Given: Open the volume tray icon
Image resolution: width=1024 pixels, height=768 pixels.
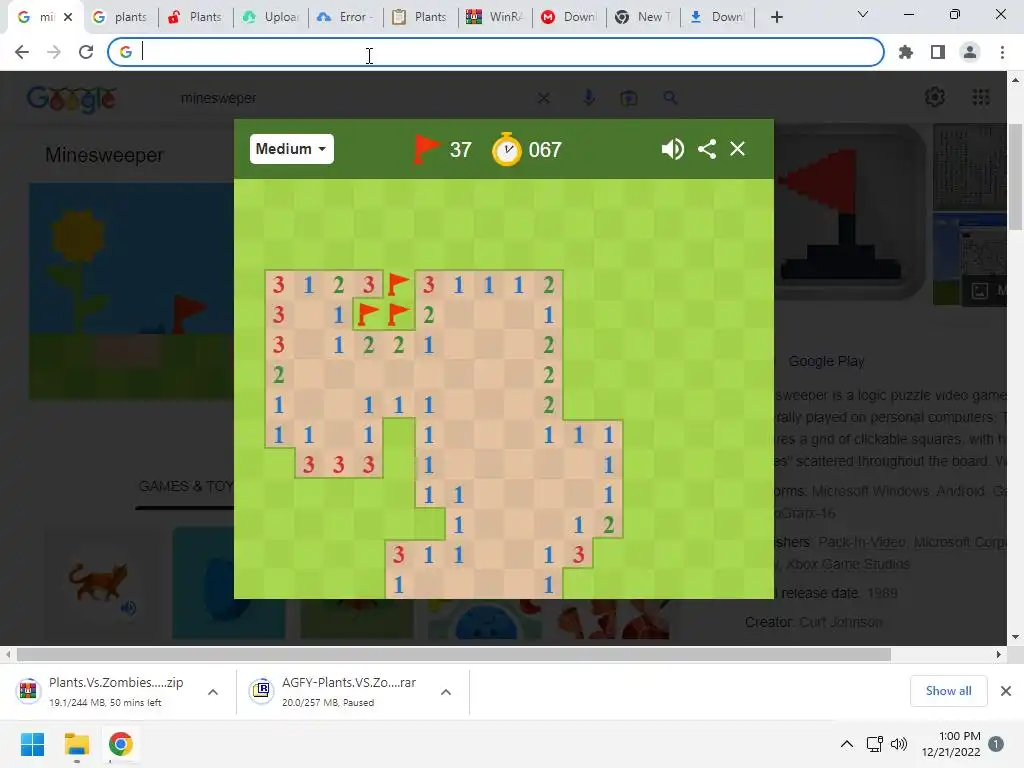Looking at the screenshot, I should (x=899, y=744).
